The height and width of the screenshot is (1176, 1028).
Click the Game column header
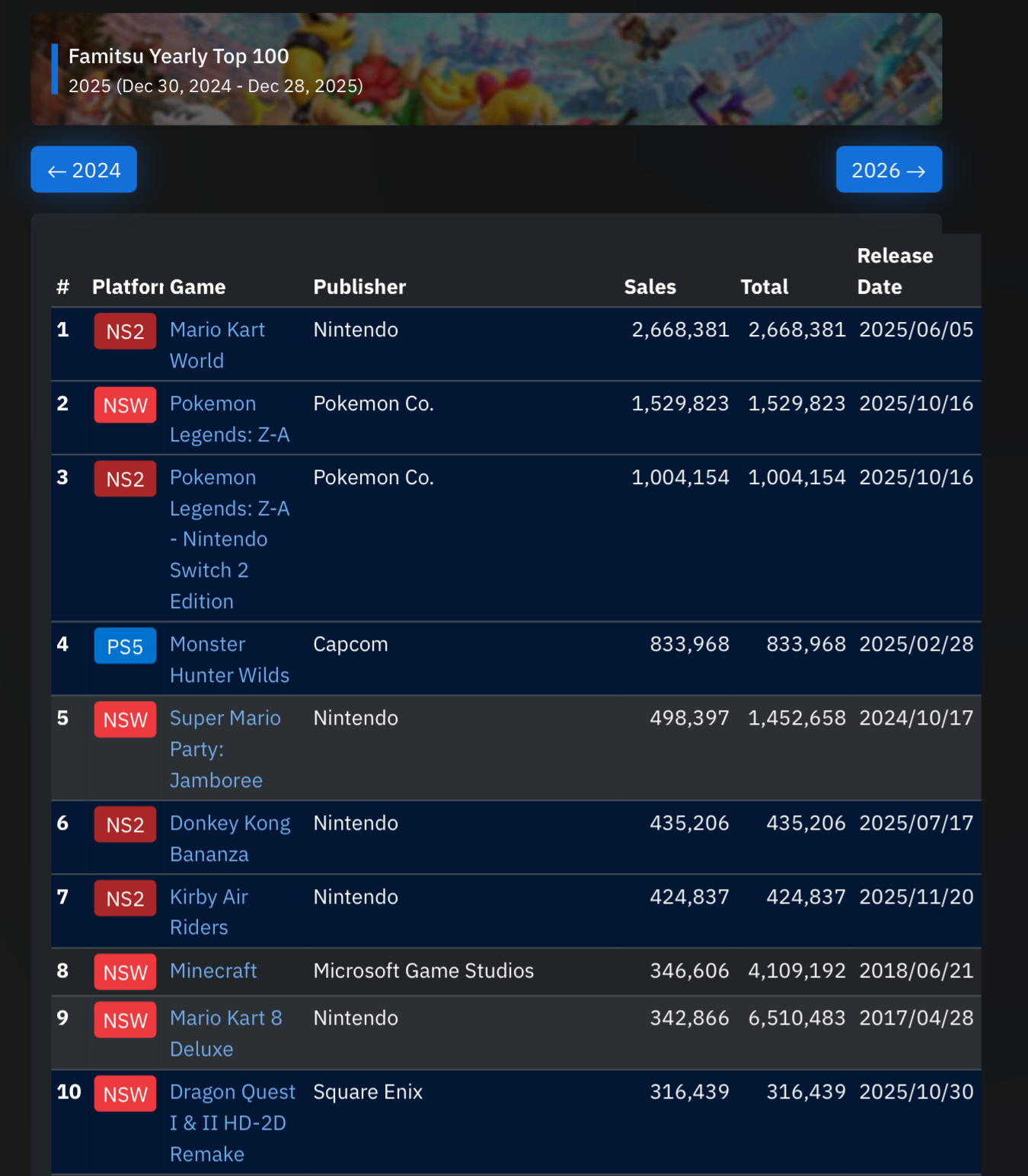(198, 287)
